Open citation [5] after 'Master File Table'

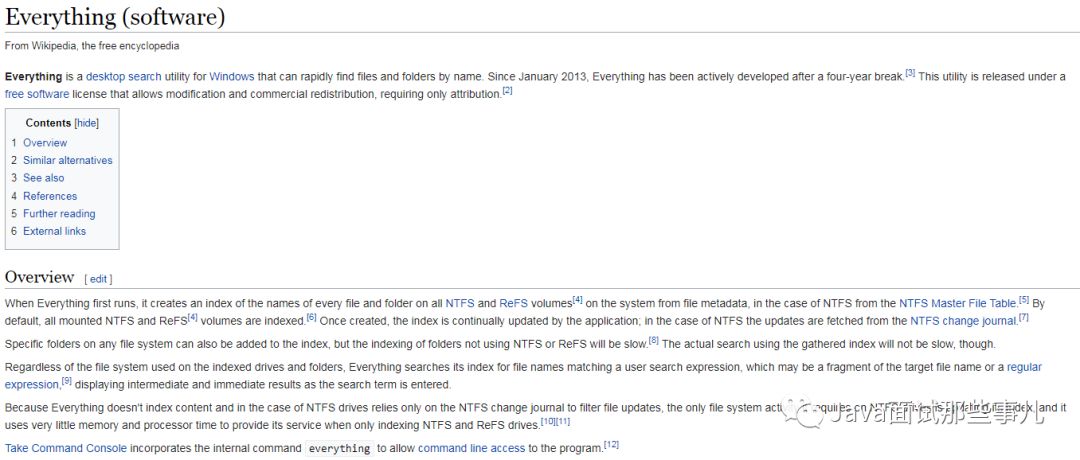[x=1024, y=299]
